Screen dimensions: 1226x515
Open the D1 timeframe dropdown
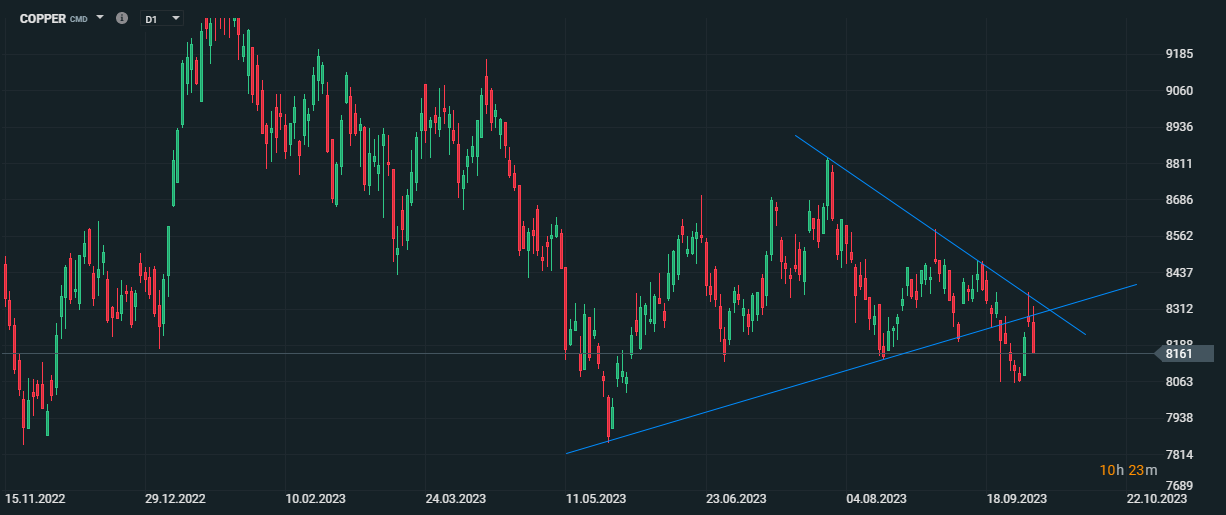[x=162, y=18]
